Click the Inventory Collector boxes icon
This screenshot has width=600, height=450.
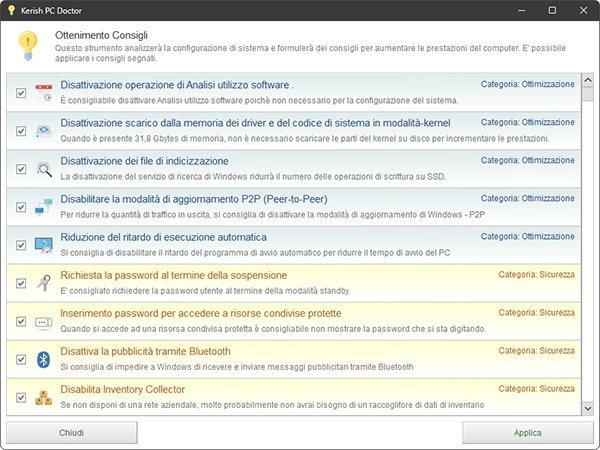tap(44, 398)
